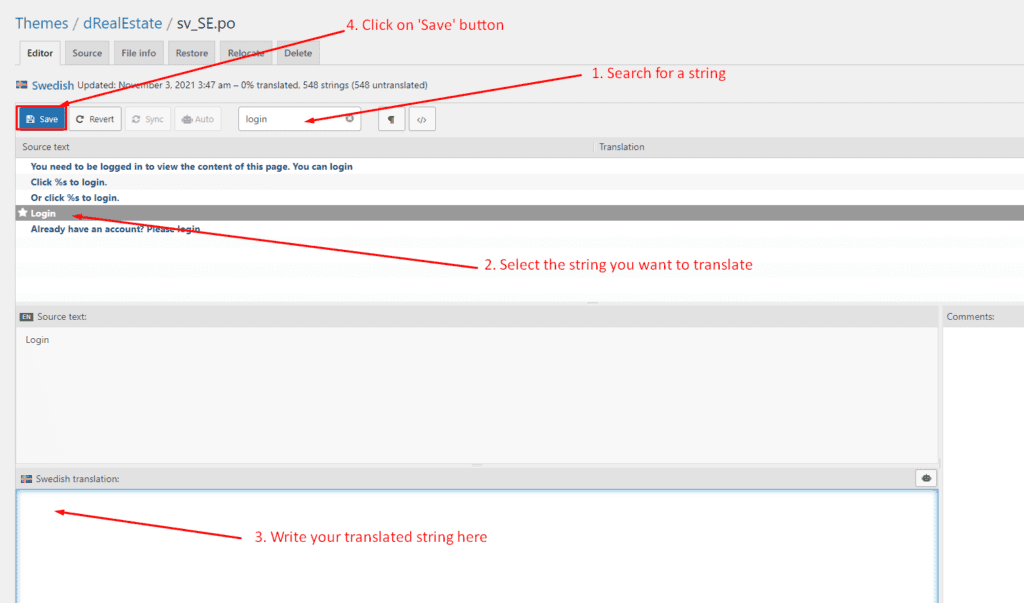
Task: Open the Restore tab
Action: coord(191,53)
